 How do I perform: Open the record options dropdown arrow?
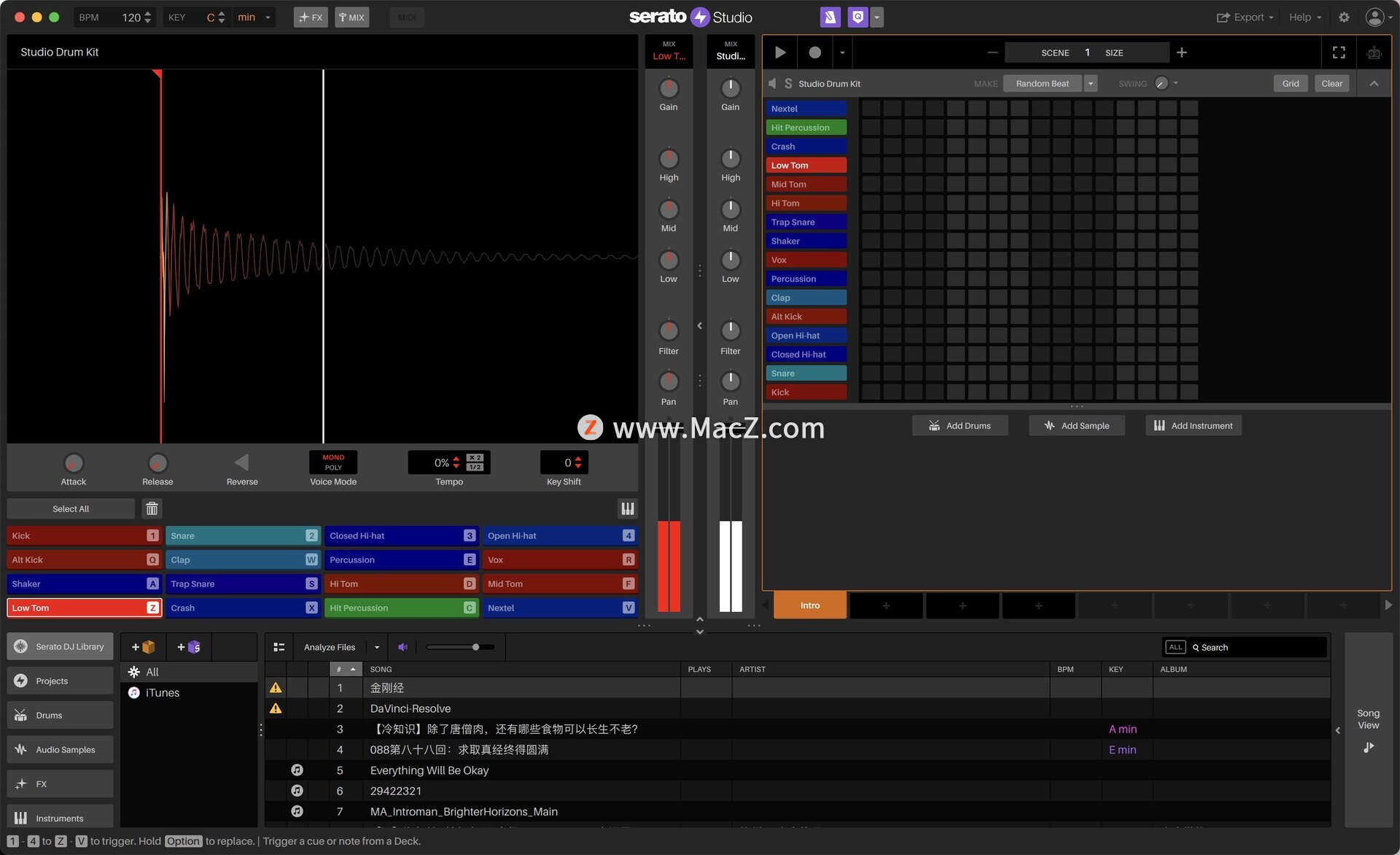pos(842,53)
